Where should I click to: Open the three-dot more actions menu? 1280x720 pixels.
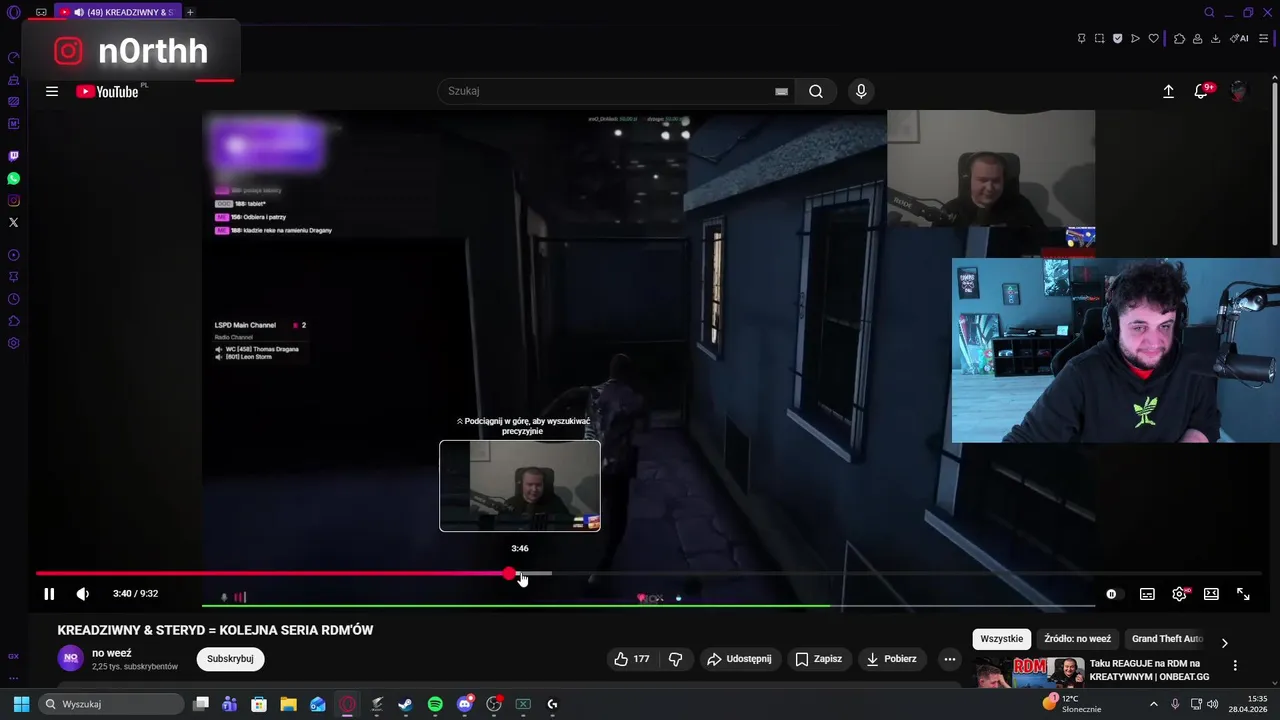point(950,659)
